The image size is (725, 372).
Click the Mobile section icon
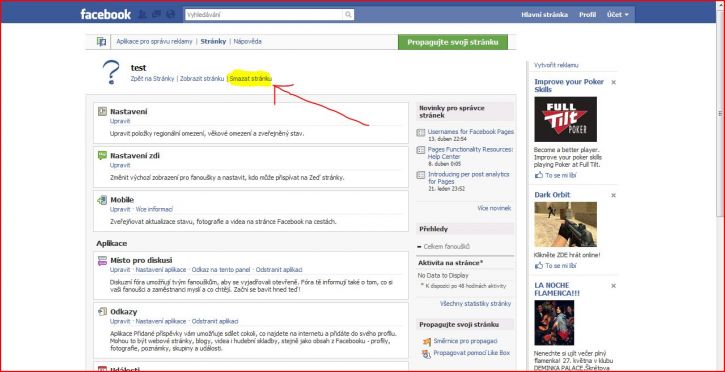click(102, 200)
